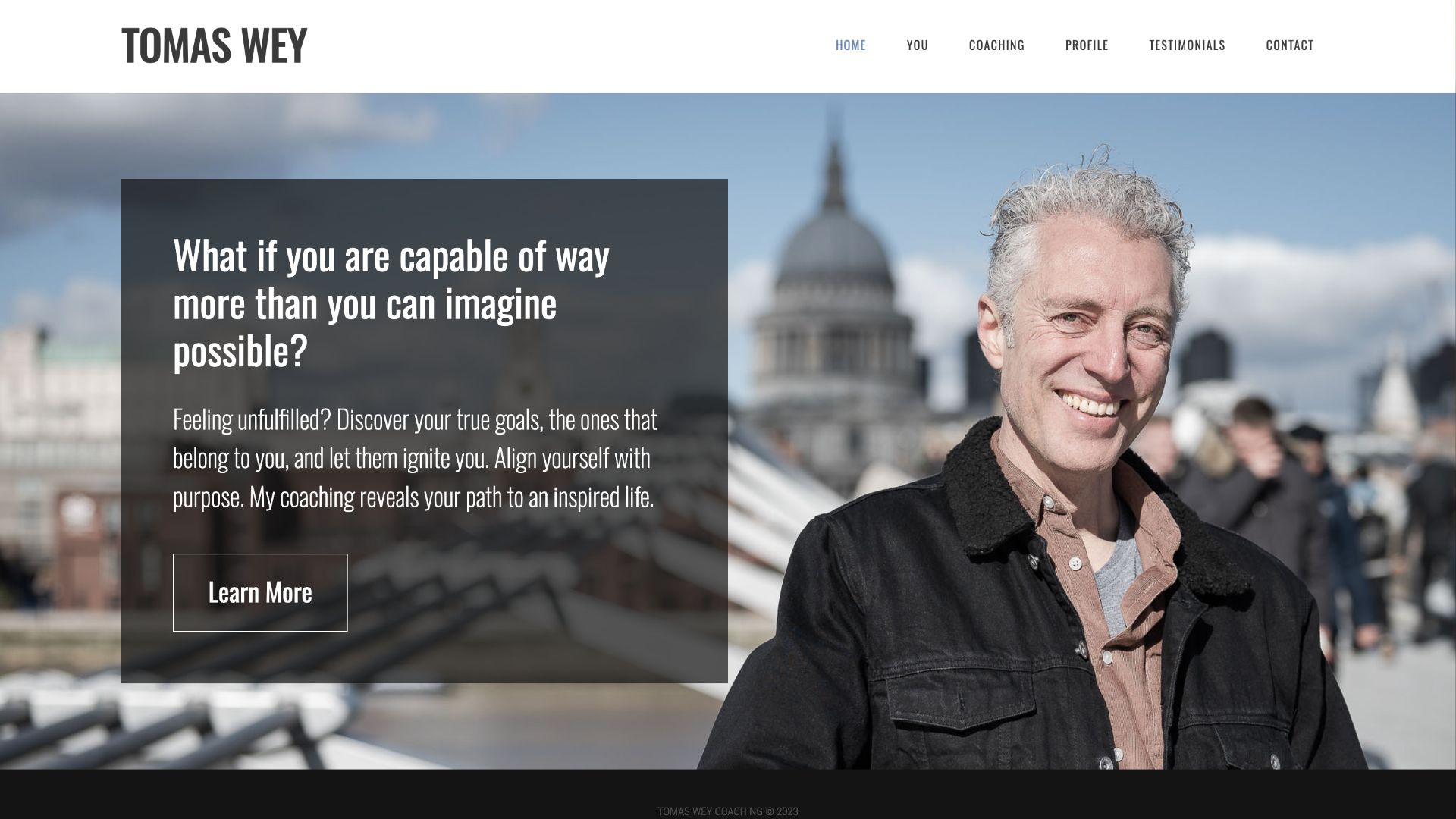Viewport: 1456px width, 819px height.
Task: Open the HOME navigation item
Action: click(x=850, y=45)
